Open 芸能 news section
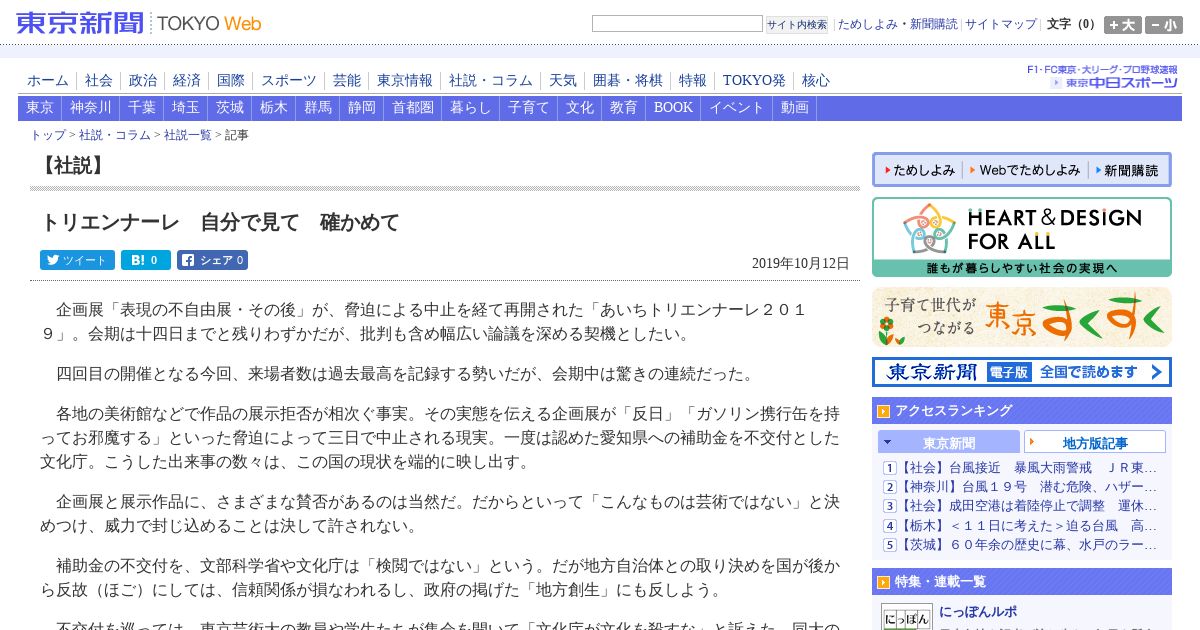 (347, 80)
